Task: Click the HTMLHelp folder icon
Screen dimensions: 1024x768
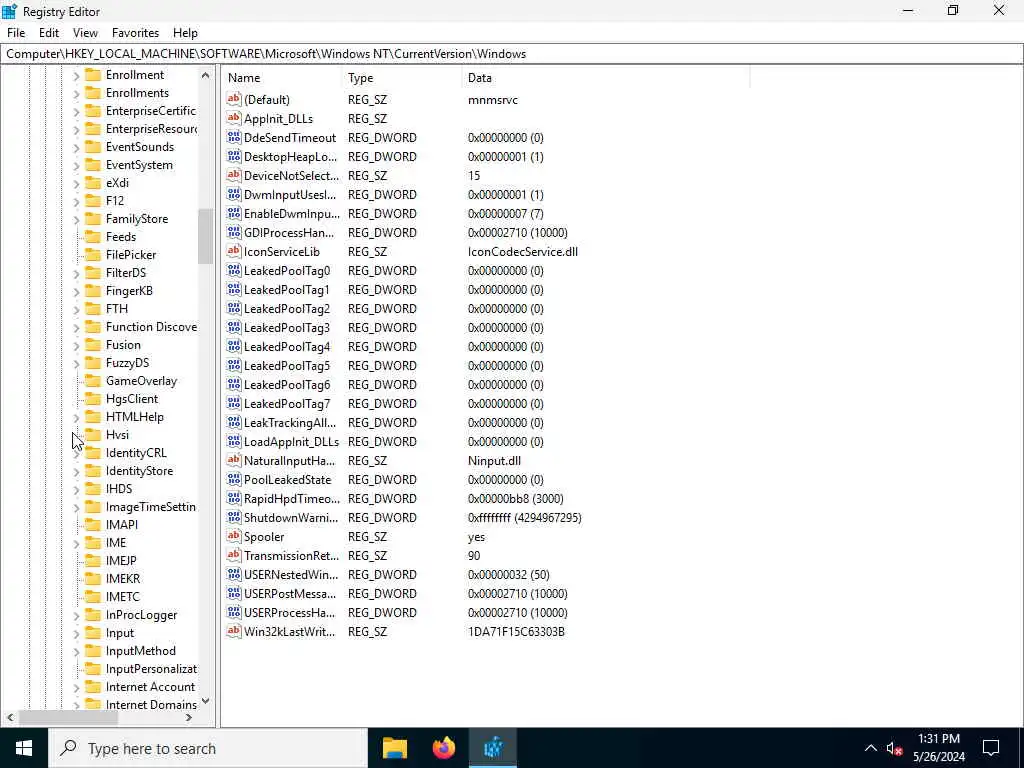Action: (93, 417)
